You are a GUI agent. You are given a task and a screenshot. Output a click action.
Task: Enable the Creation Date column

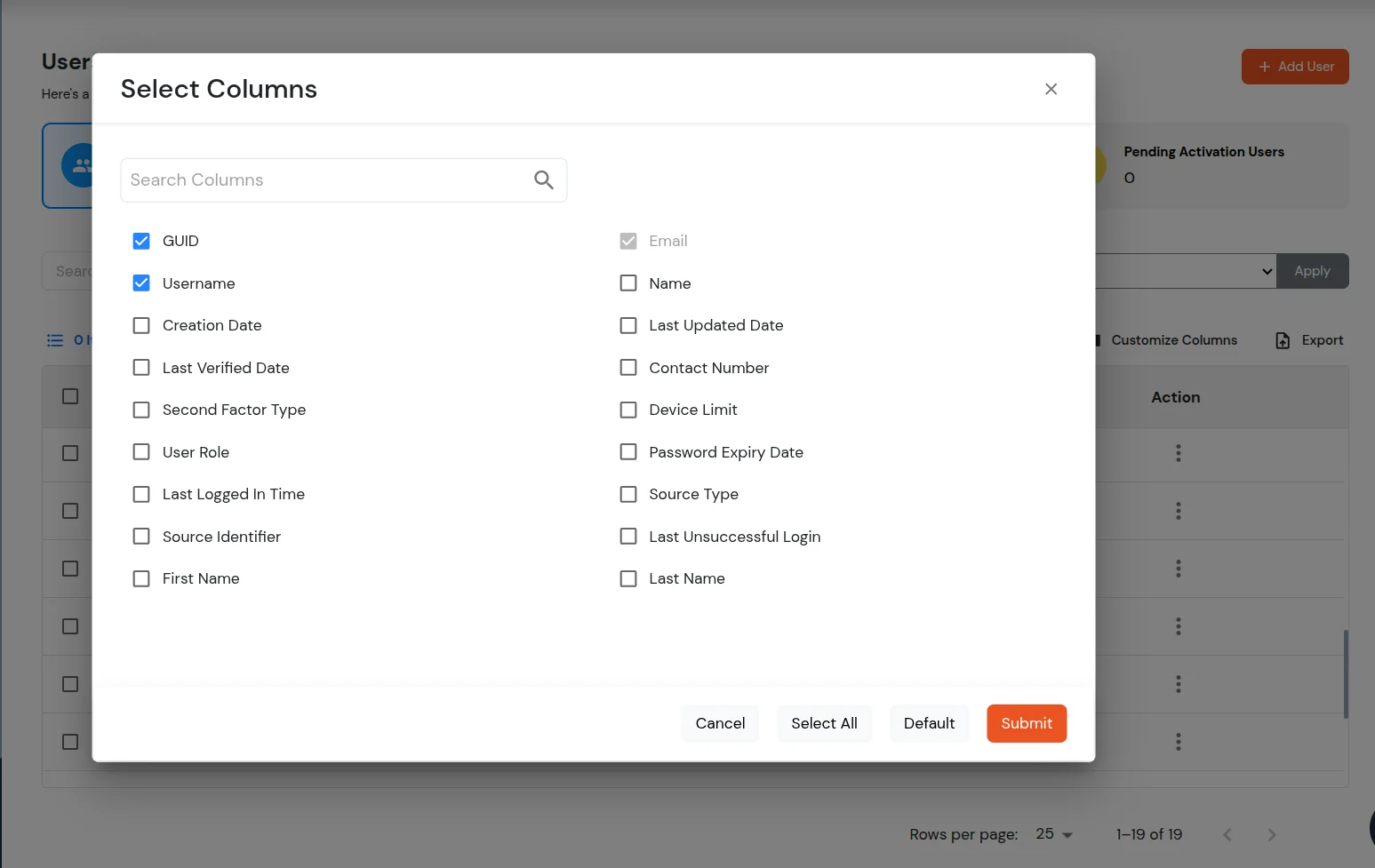coord(140,325)
